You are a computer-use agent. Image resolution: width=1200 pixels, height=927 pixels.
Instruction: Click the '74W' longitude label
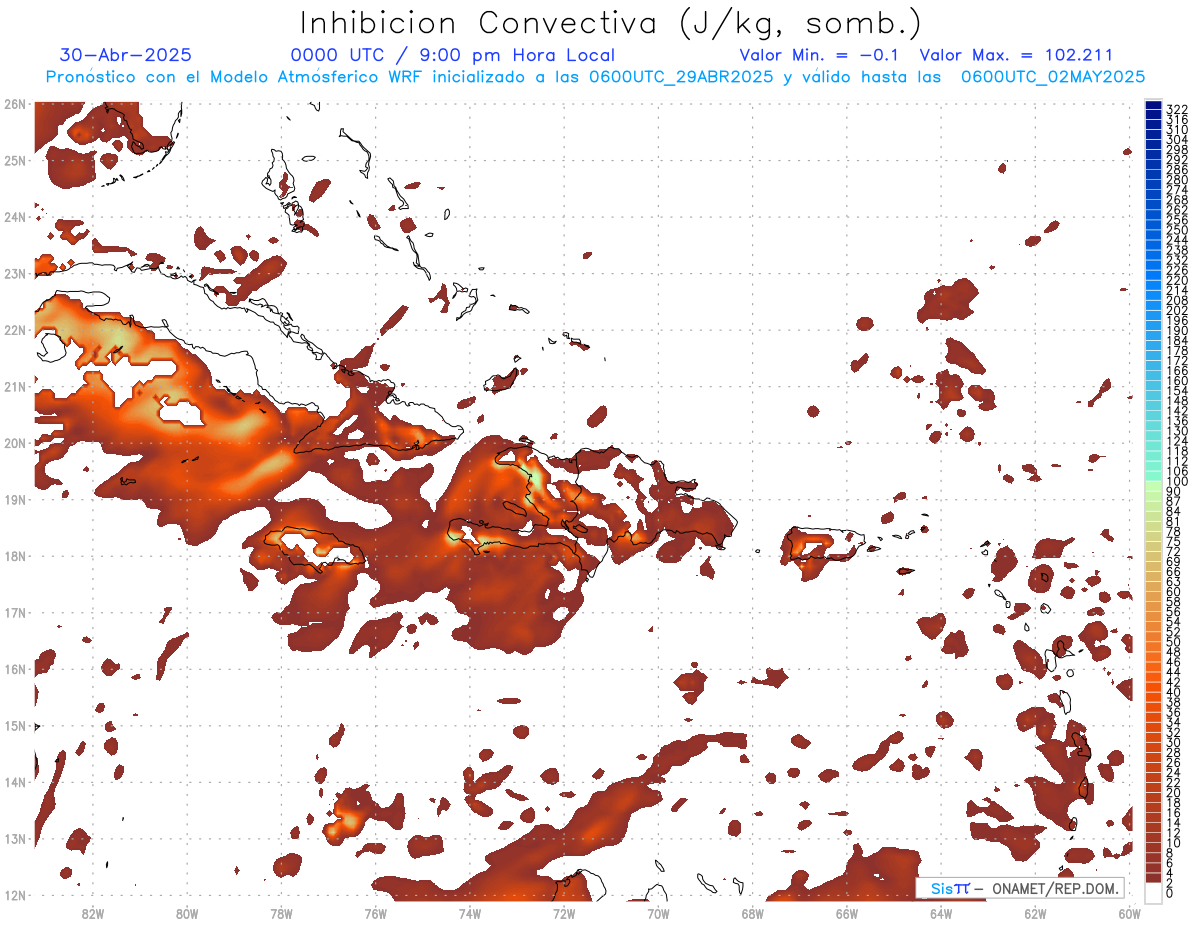(x=470, y=914)
